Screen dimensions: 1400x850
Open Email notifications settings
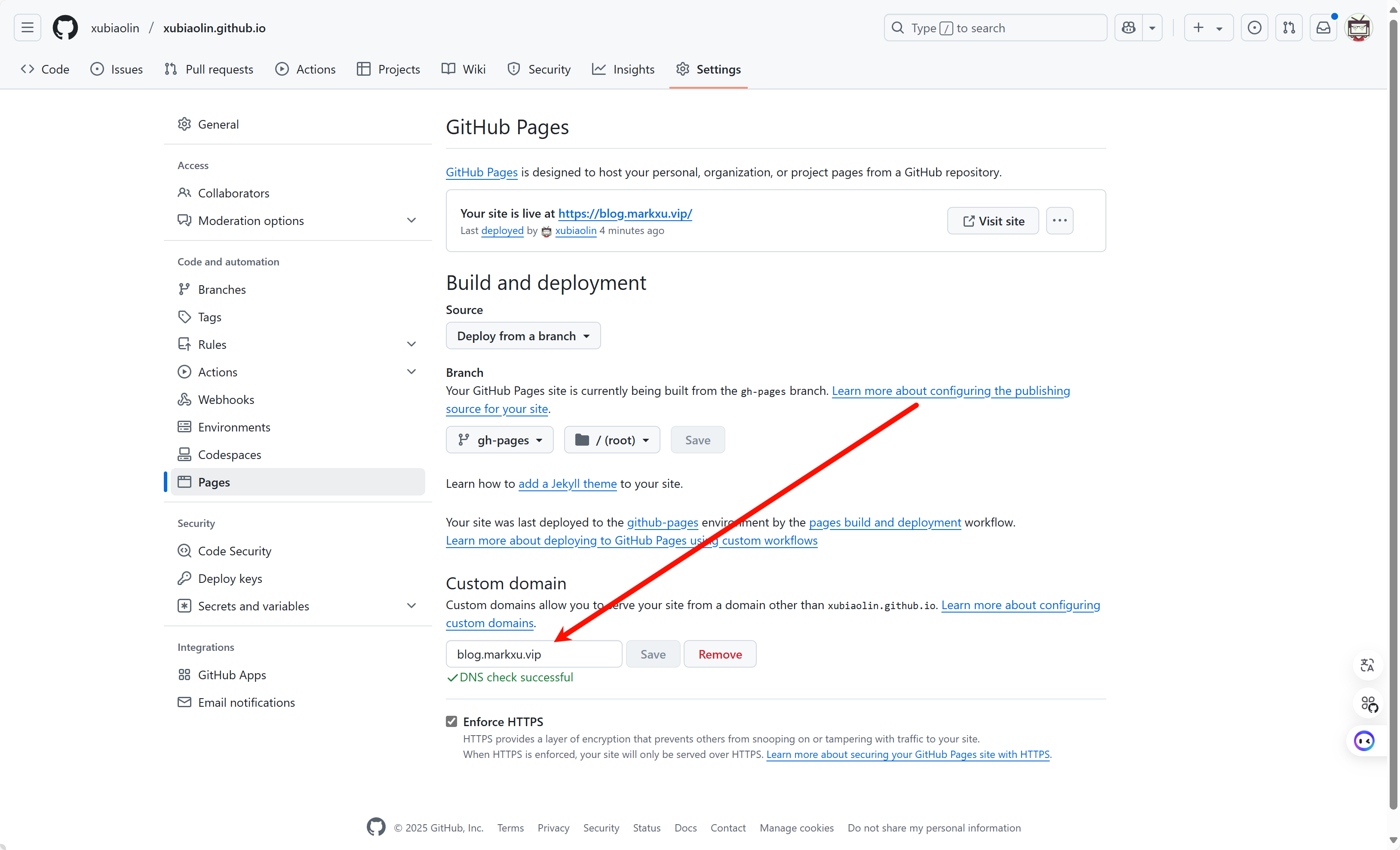tap(298, 702)
